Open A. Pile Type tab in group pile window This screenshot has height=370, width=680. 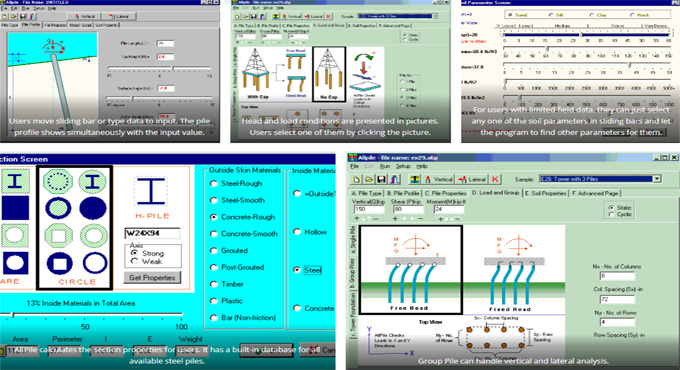[x=366, y=193]
